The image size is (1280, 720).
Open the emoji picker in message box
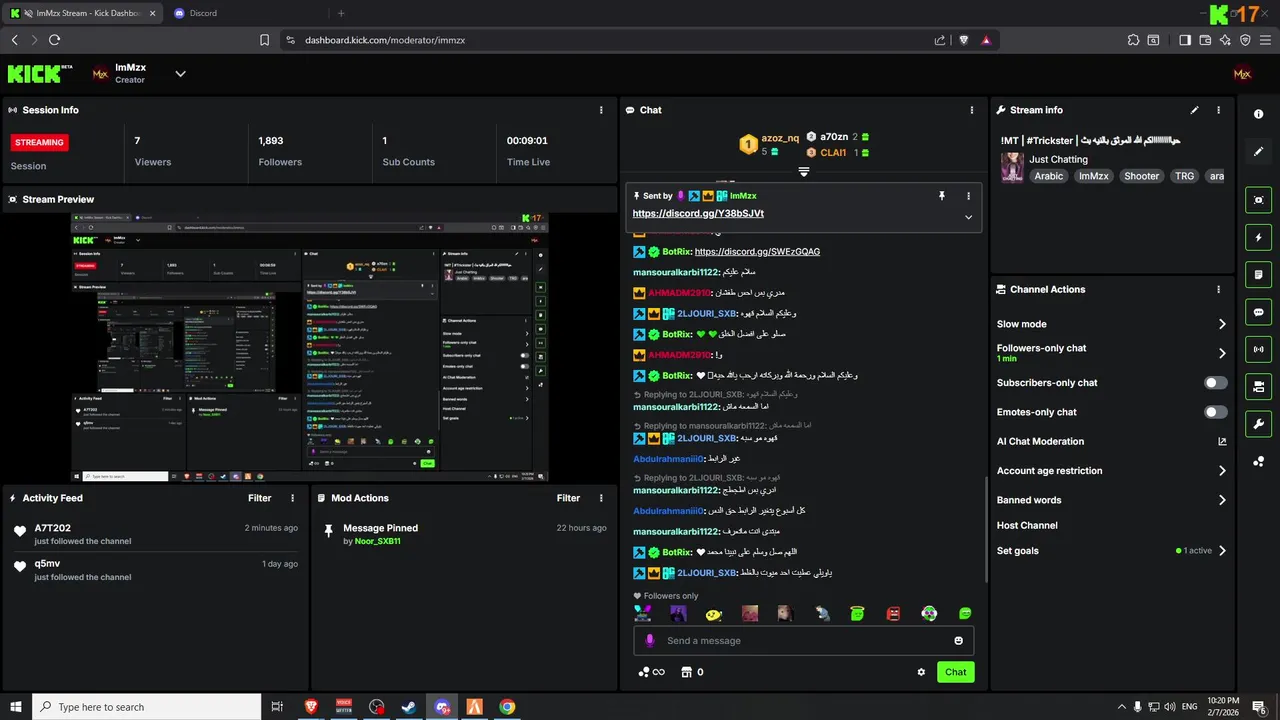(x=958, y=640)
